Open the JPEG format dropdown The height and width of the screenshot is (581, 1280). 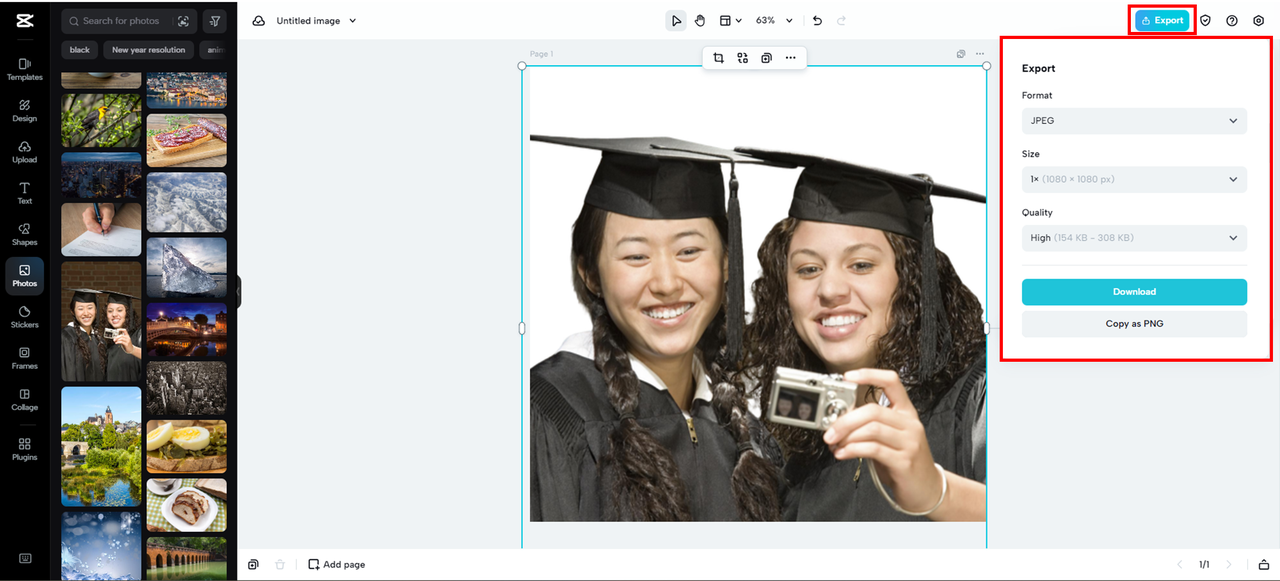pos(1134,121)
